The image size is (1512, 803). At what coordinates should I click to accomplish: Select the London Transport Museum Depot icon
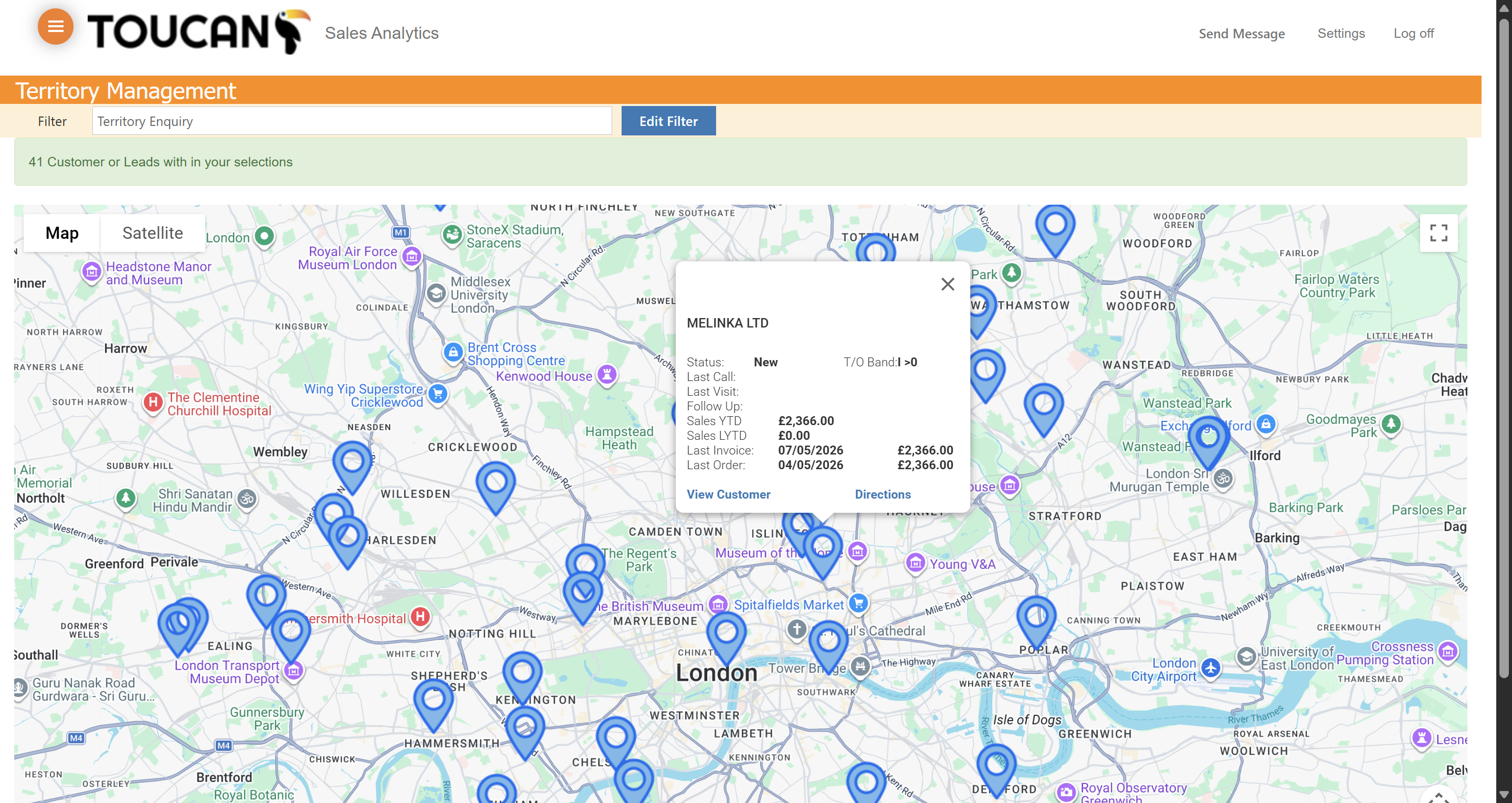(x=294, y=670)
